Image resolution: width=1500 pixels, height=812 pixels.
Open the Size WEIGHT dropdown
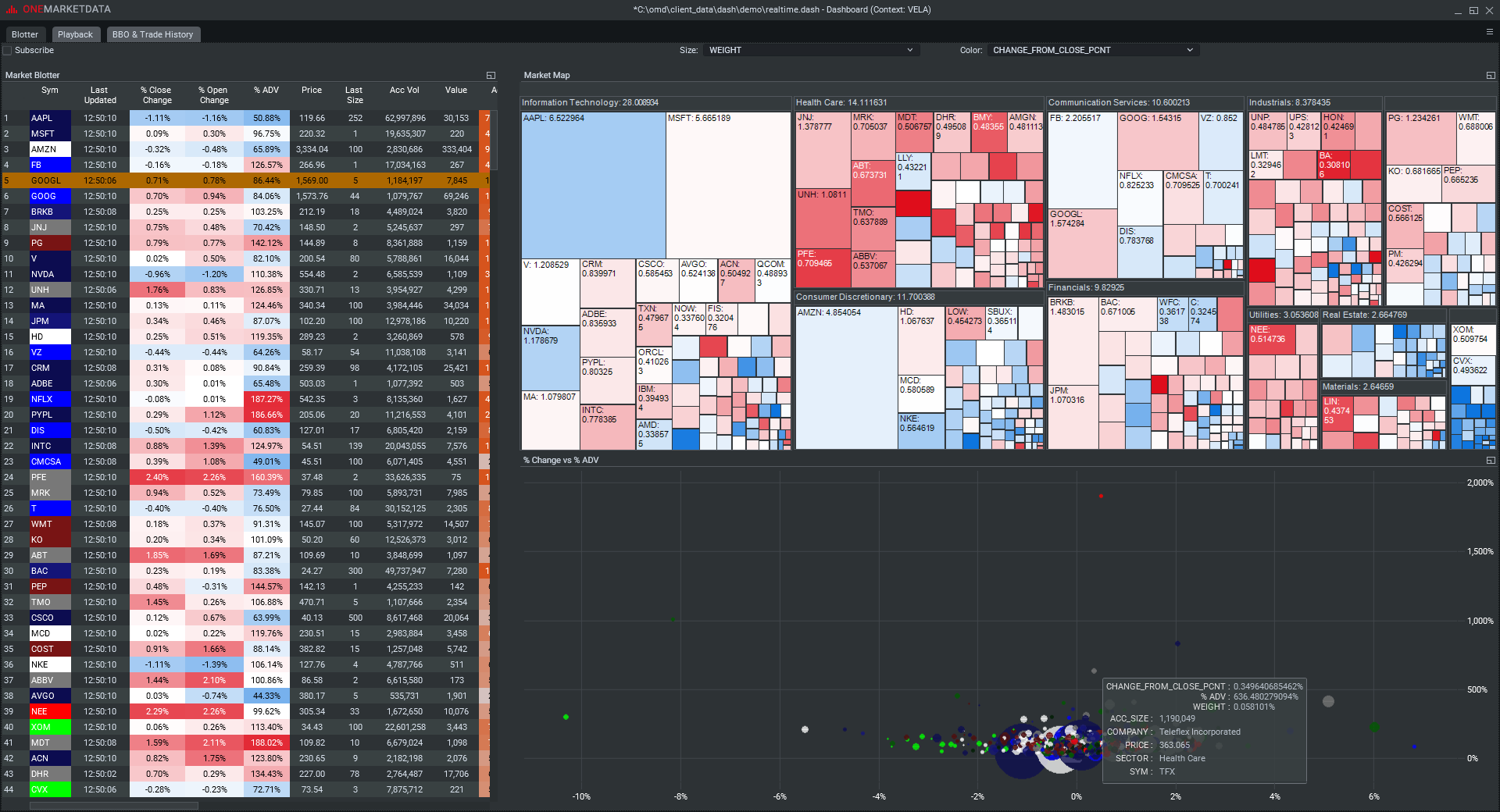point(811,50)
